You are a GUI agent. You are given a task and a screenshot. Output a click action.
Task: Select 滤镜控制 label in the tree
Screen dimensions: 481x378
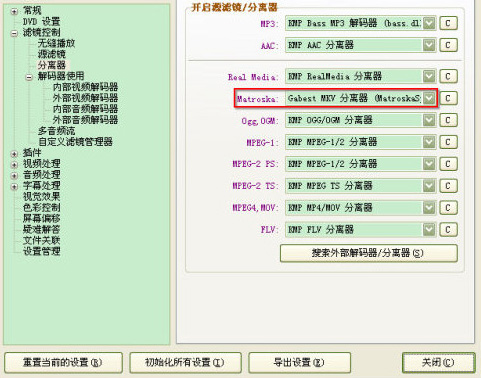pos(41,32)
